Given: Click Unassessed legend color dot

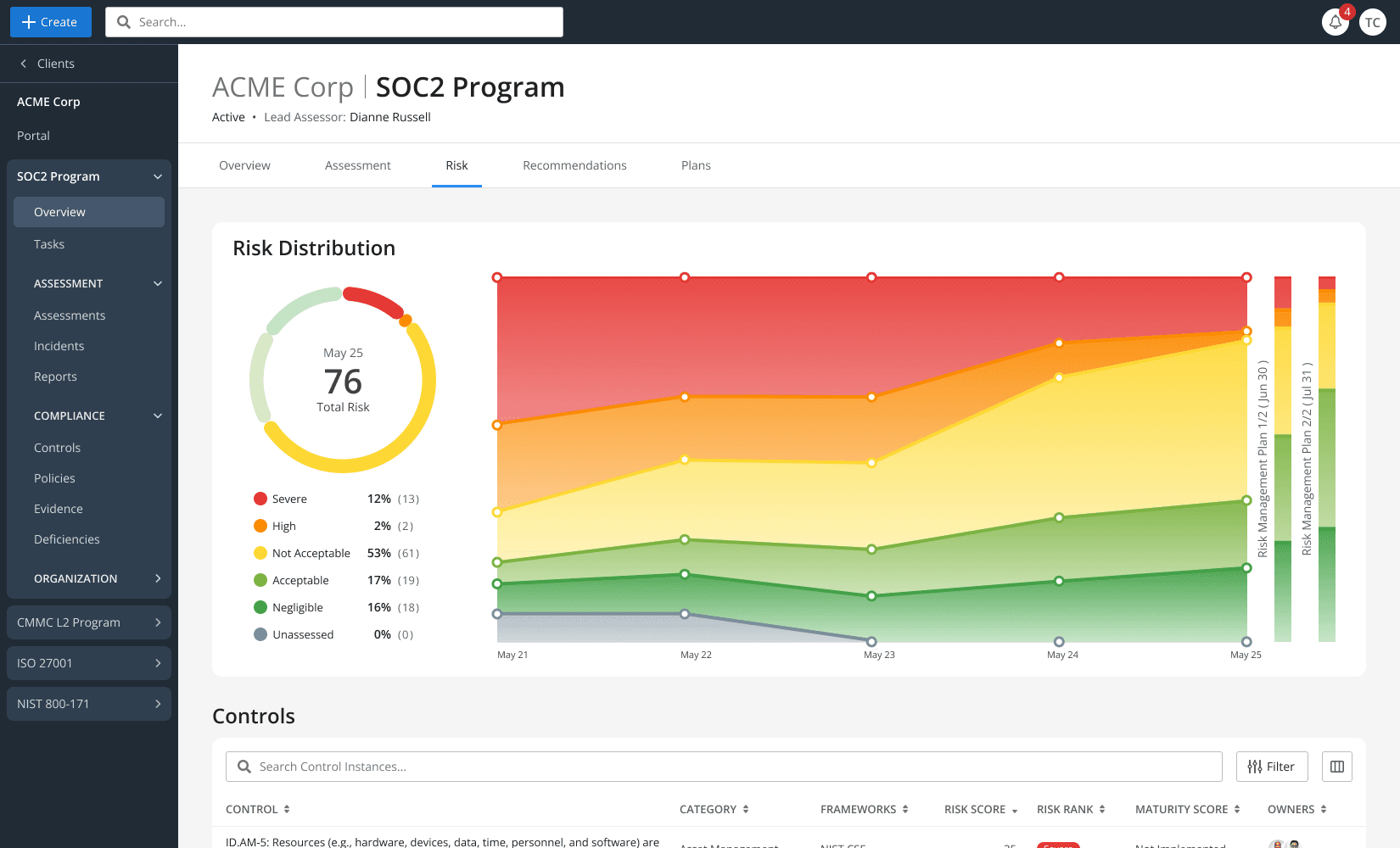Looking at the screenshot, I should pos(260,634).
